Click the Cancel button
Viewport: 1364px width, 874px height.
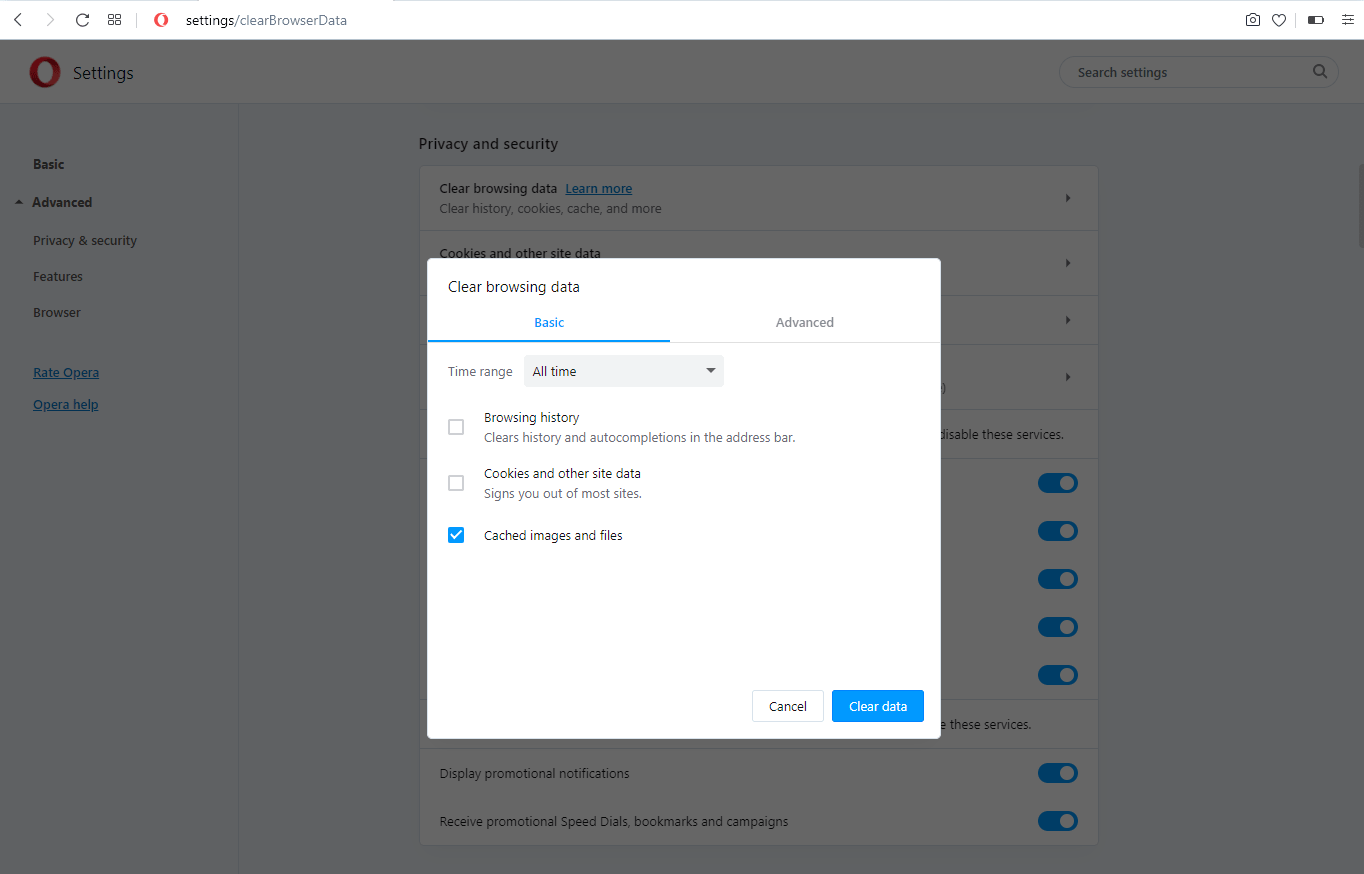pyautogui.click(x=787, y=706)
